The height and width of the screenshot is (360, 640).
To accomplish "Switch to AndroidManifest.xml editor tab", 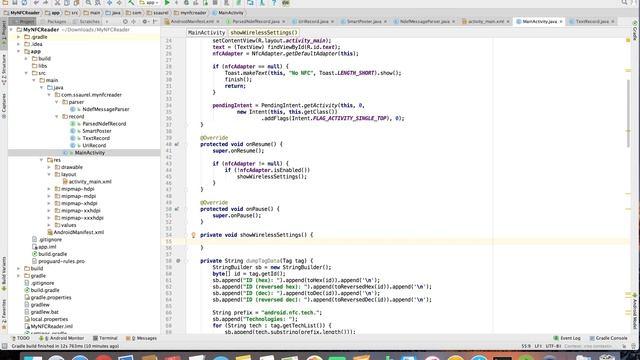I will click(192, 21).
